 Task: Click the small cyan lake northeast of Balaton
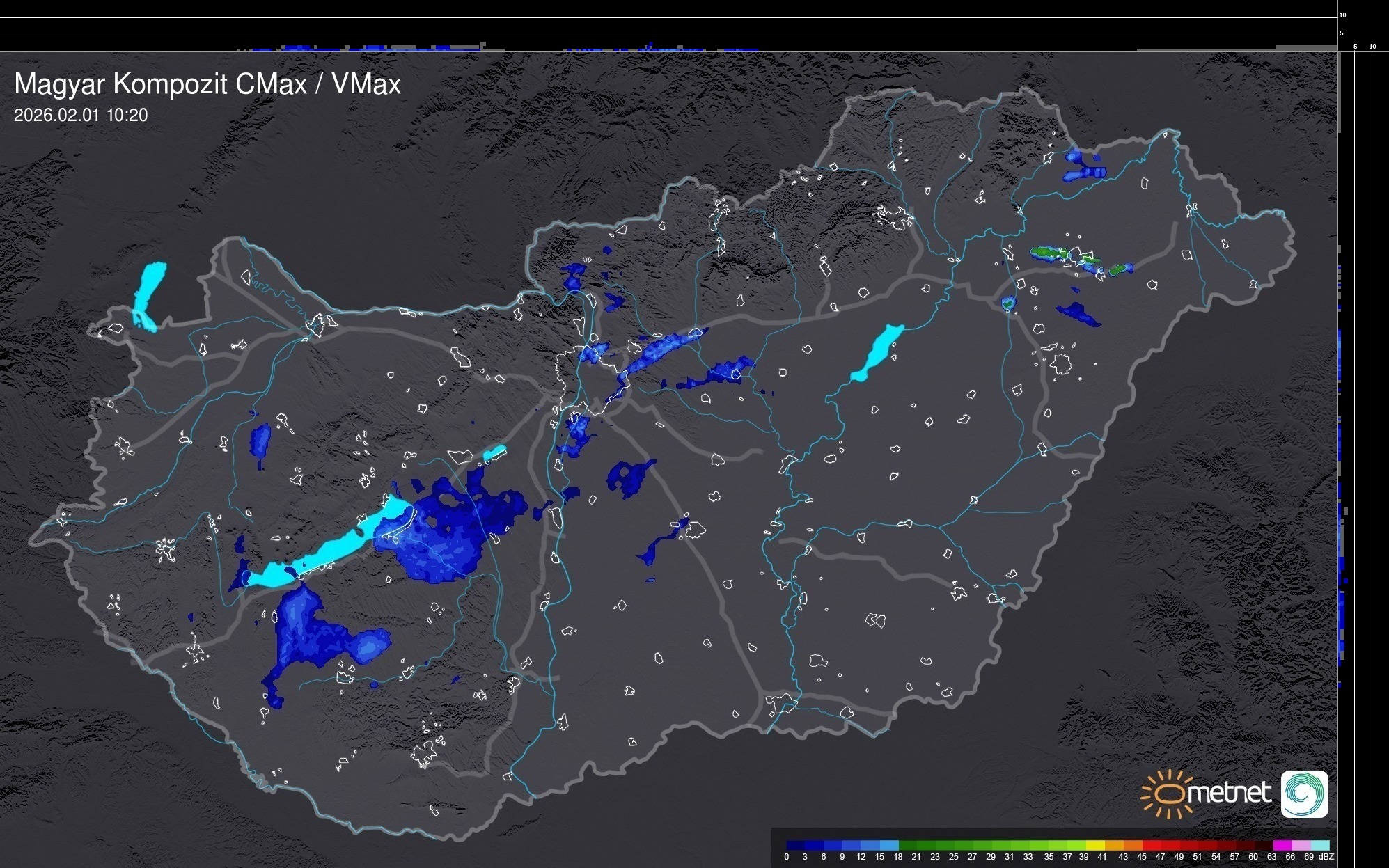(494, 454)
